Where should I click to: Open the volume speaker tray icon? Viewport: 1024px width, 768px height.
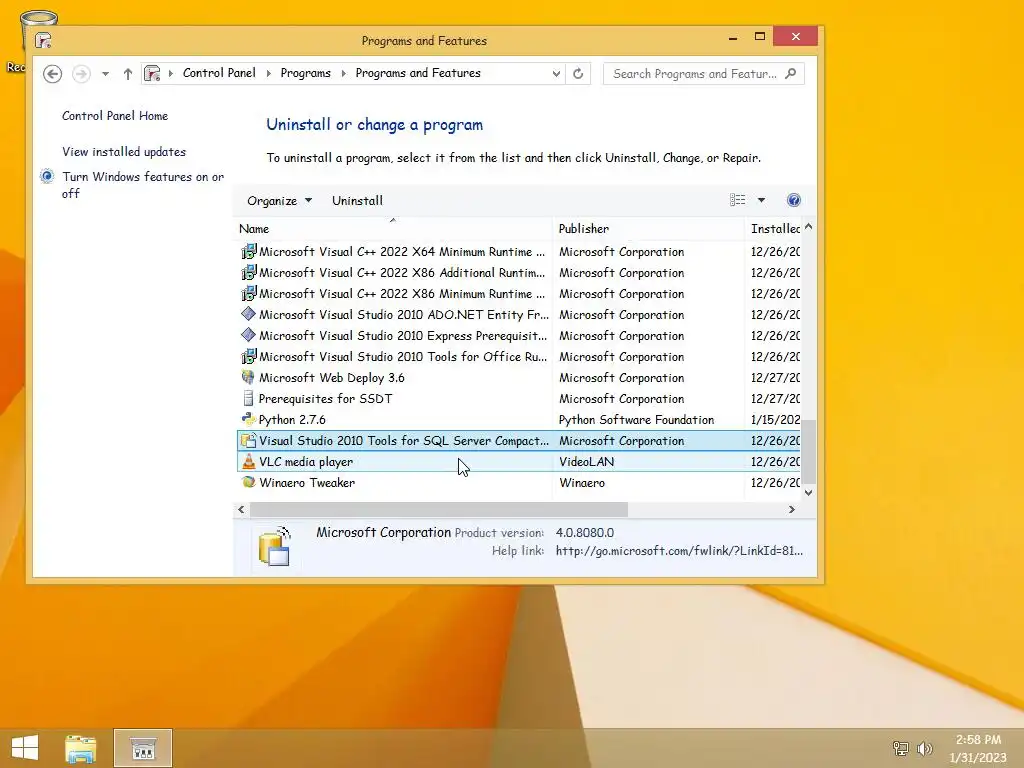[x=925, y=748]
